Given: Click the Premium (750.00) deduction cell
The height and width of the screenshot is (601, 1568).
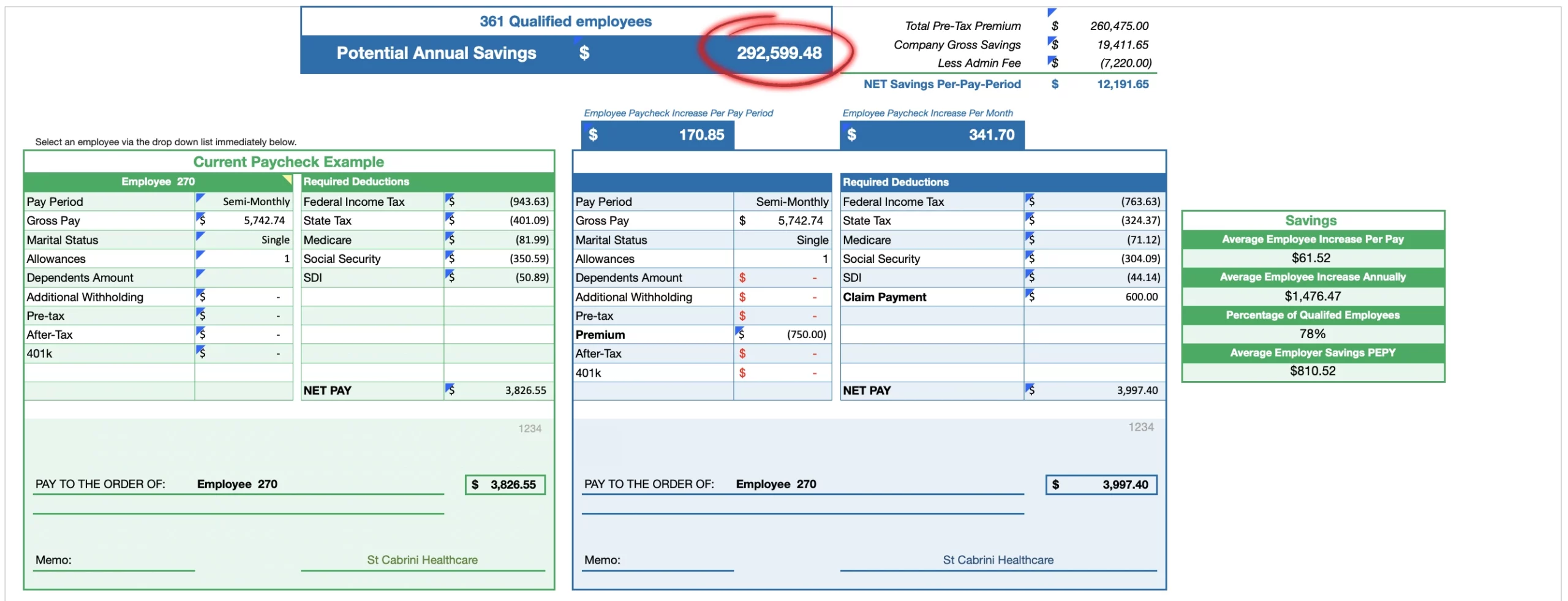Looking at the screenshot, I should (x=782, y=335).
